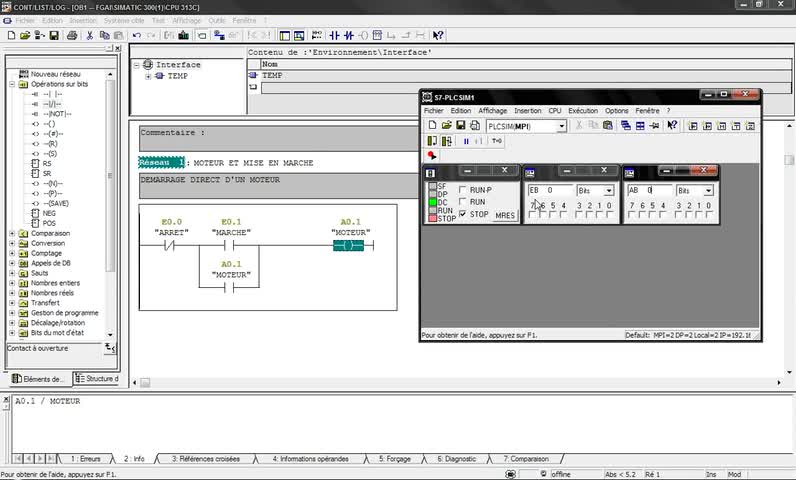Collapse the Interface tree node
Screen dimensions: 796x480
[137, 65]
